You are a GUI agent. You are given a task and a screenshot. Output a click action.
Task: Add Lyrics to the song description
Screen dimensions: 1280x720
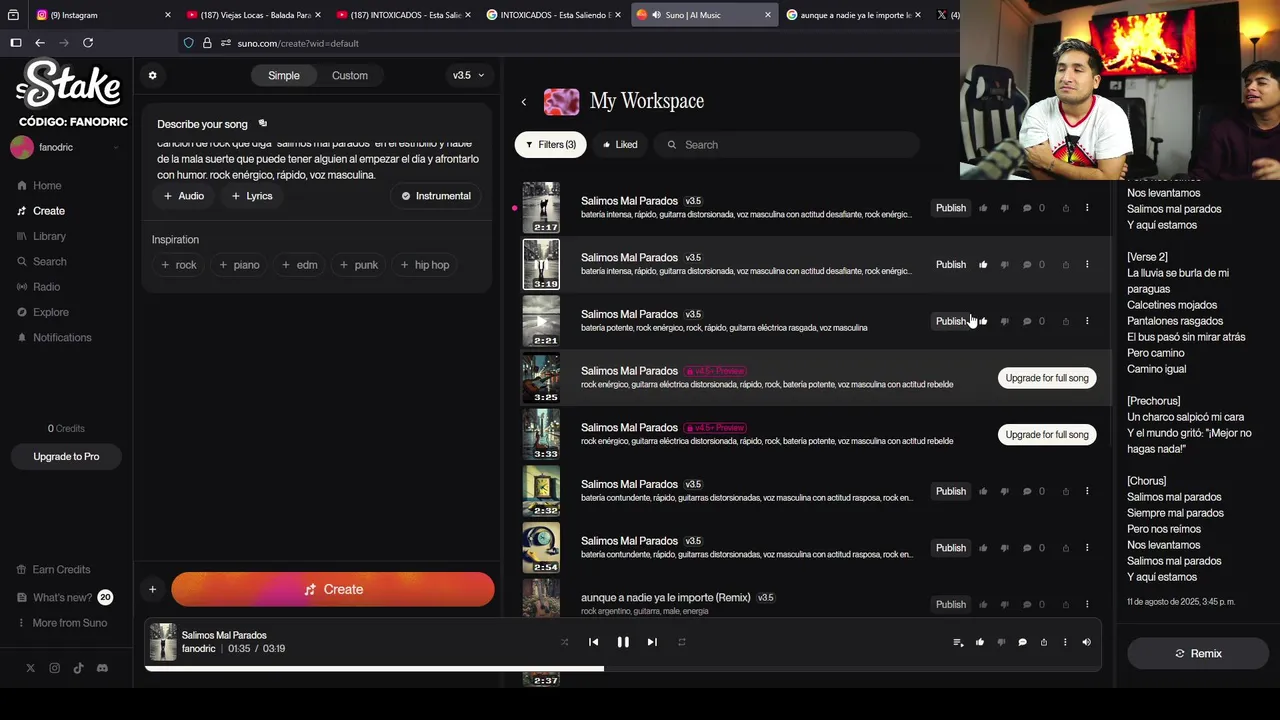pyautogui.click(x=252, y=196)
